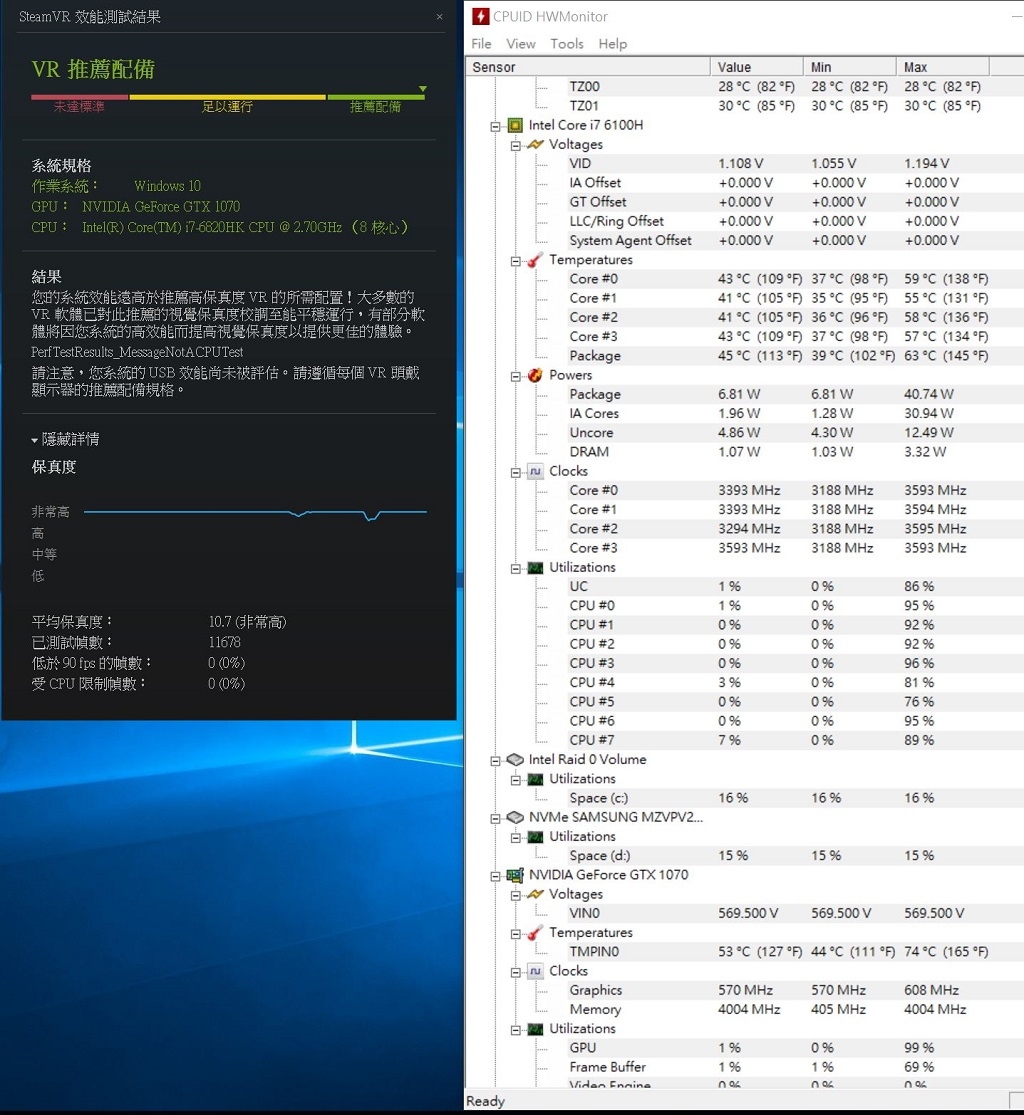Click the Min column header
The height and width of the screenshot is (1115, 1024).
850,67
